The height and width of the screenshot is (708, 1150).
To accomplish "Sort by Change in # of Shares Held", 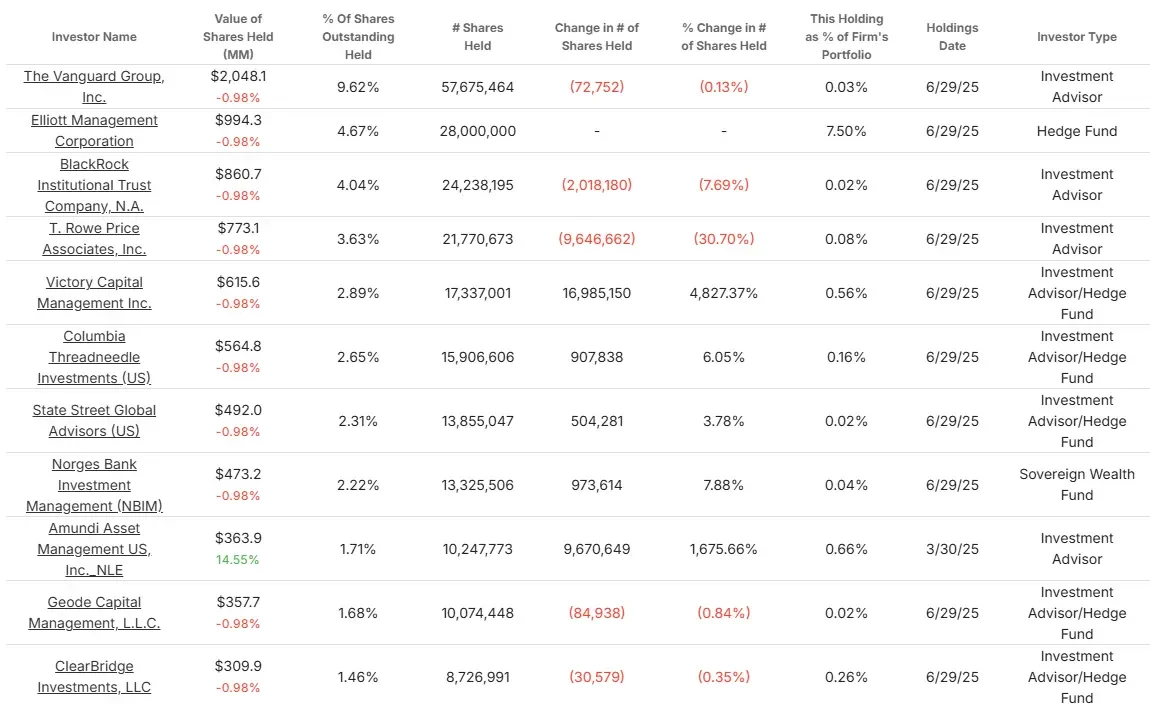I will pos(596,37).
